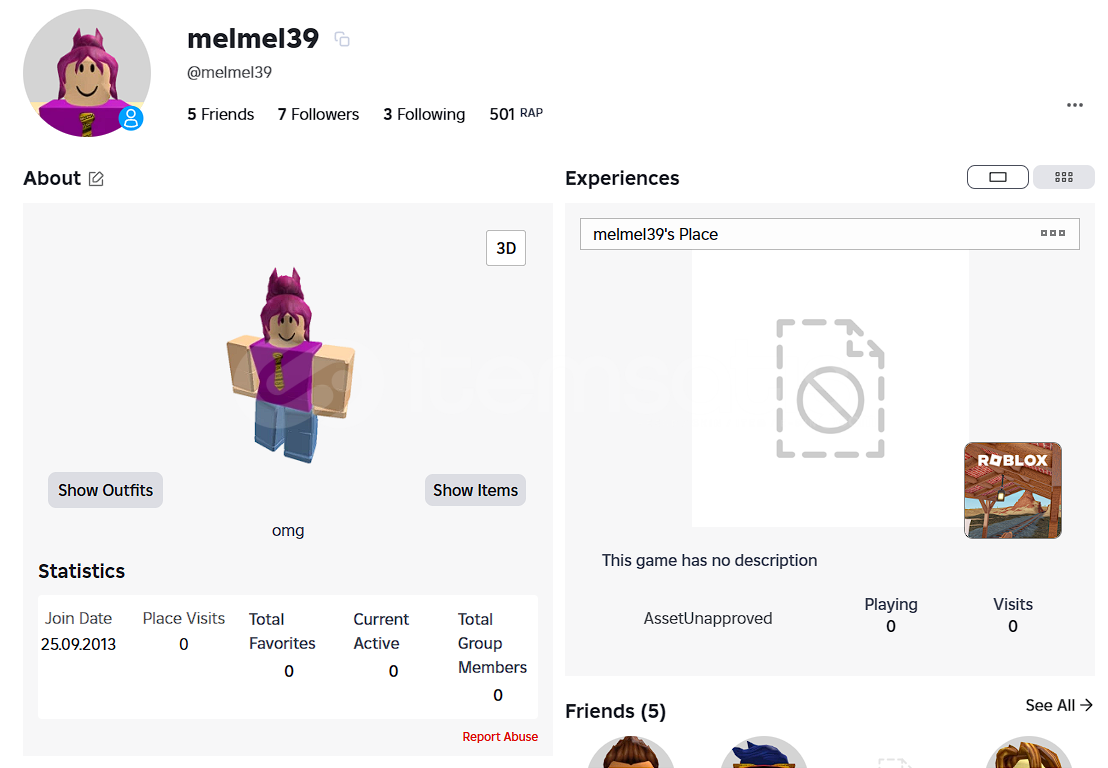Viewport: 1108px width, 768px height.
Task: Report Abuse on this profile
Action: tap(500, 737)
